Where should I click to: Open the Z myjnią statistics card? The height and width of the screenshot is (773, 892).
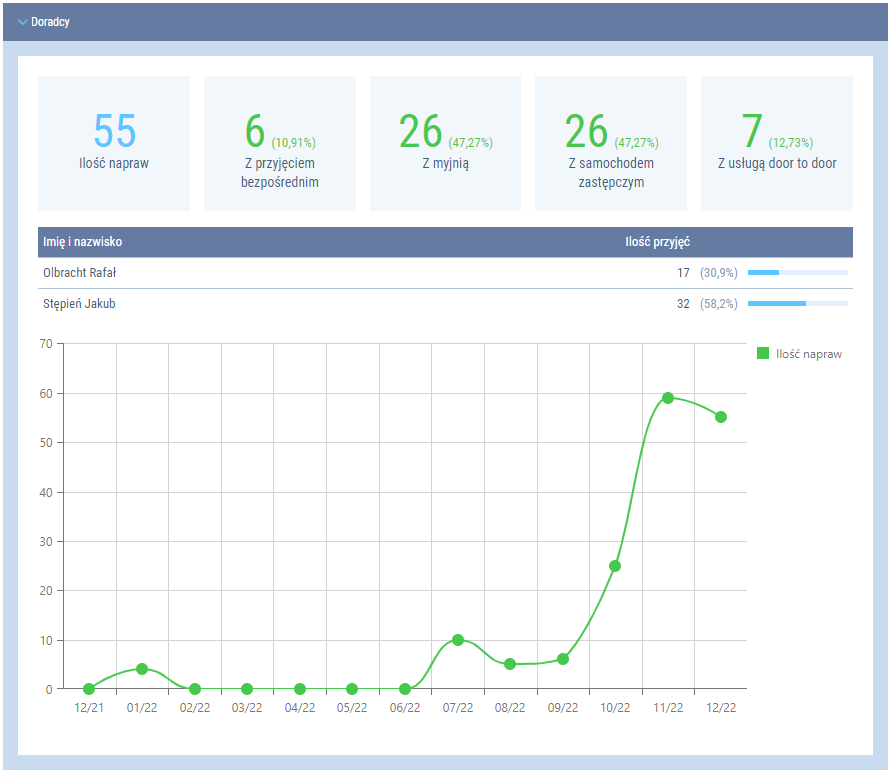(x=445, y=143)
